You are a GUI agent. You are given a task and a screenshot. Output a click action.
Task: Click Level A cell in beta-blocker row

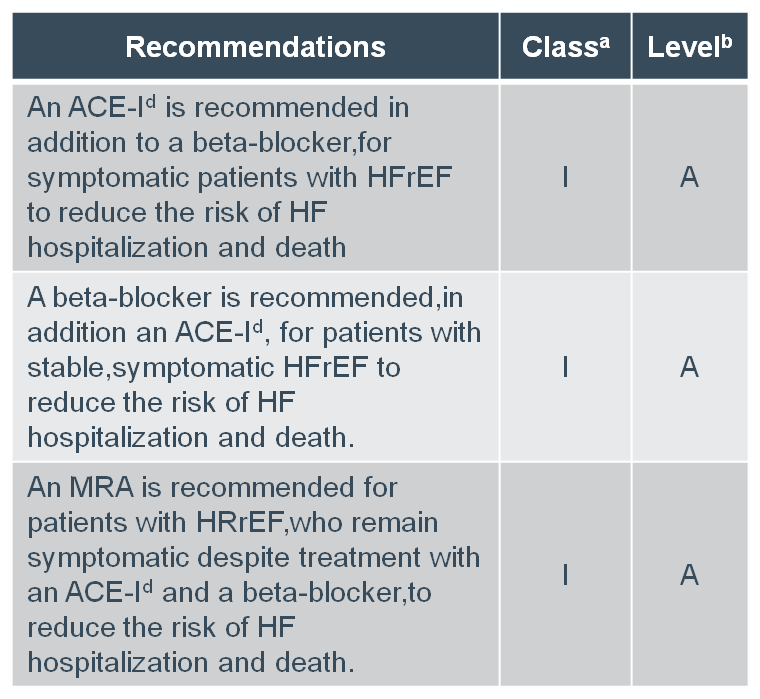click(x=689, y=367)
